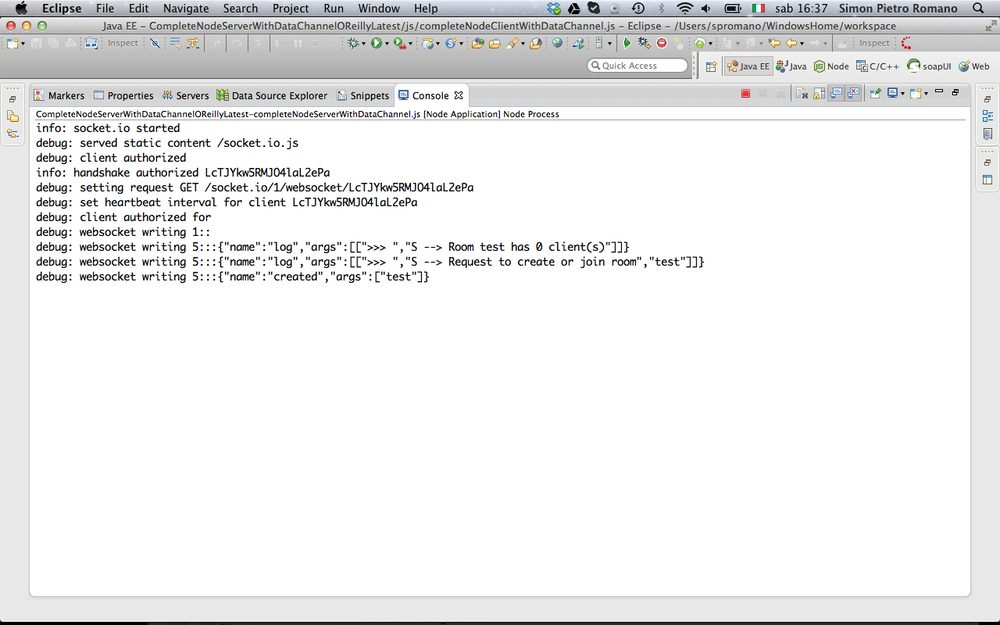Toggle show console on standard error change
Screen dimensions: 1000x625
[x=853, y=94]
